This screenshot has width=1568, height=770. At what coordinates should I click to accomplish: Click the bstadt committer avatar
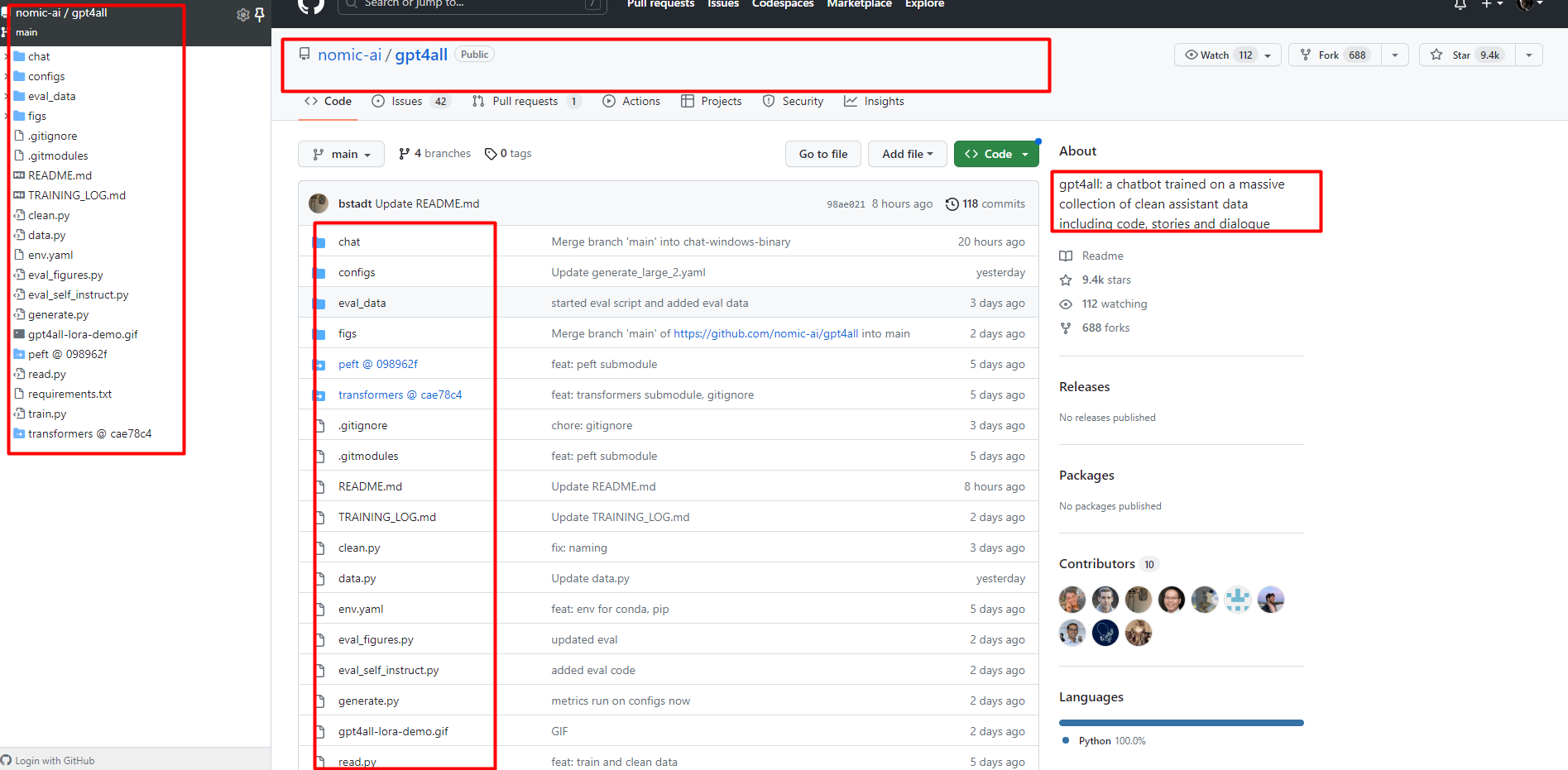click(319, 203)
